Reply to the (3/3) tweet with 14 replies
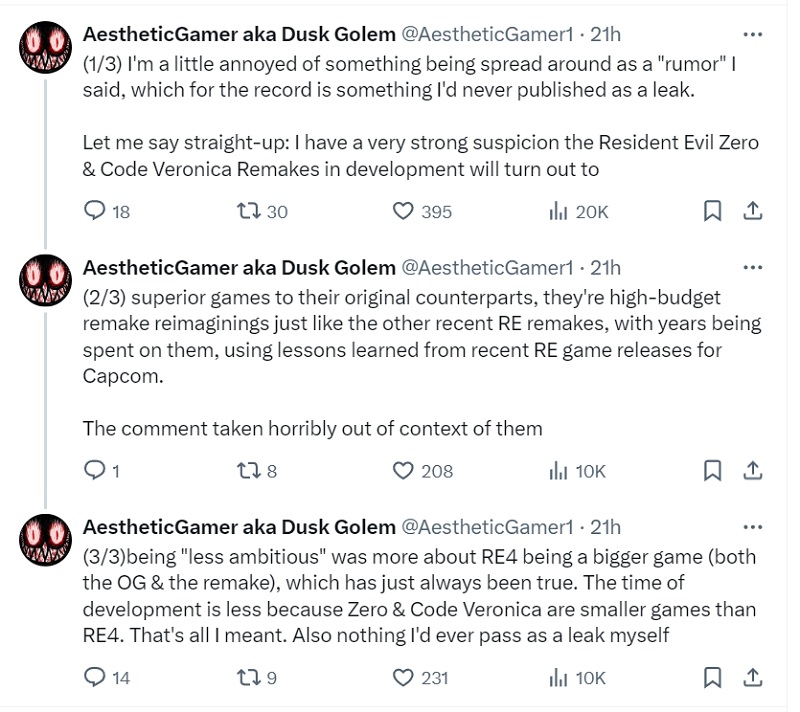The width and height of the screenshot is (800, 712). [95, 677]
